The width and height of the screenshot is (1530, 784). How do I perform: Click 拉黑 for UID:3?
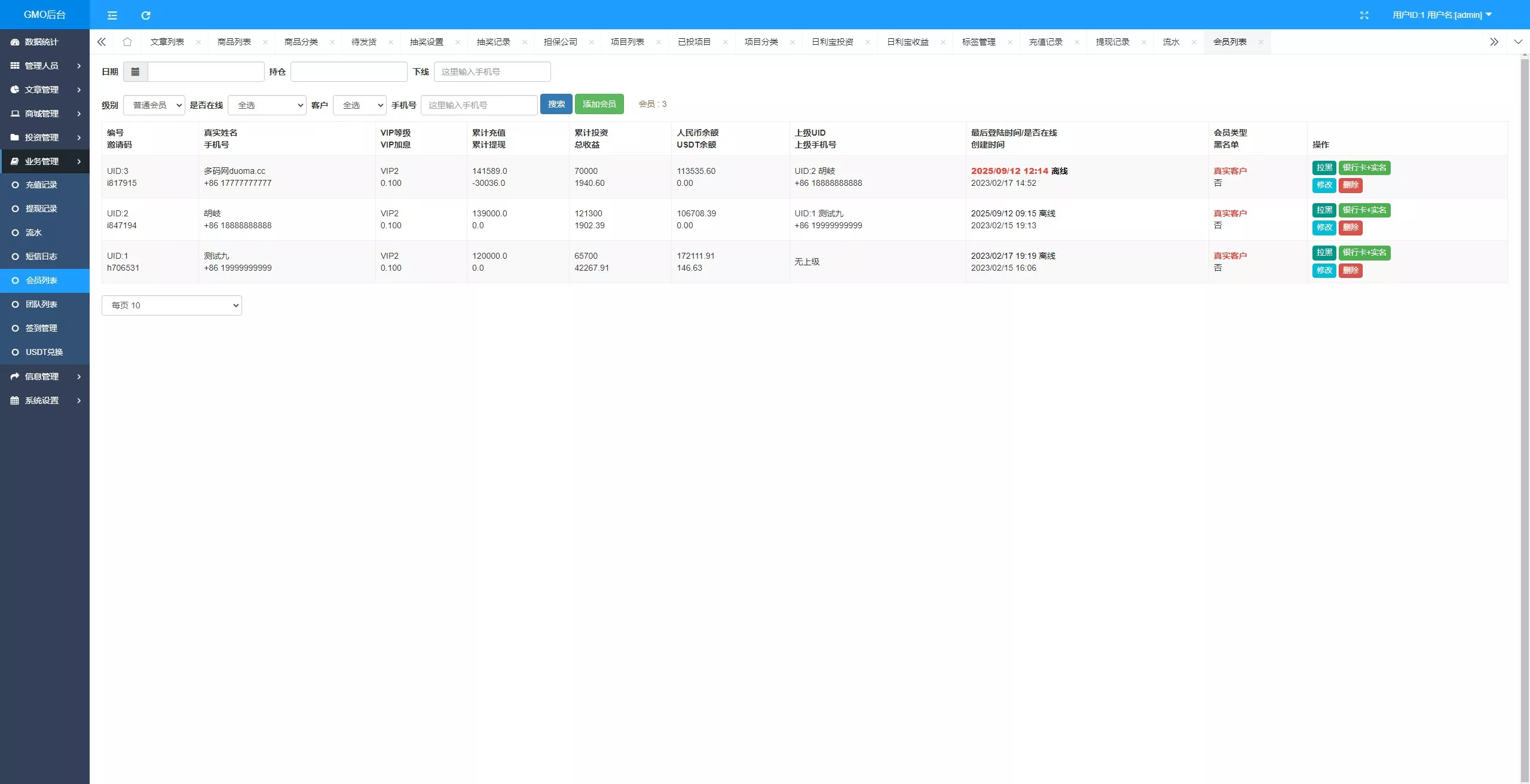click(x=1324, y=168)
